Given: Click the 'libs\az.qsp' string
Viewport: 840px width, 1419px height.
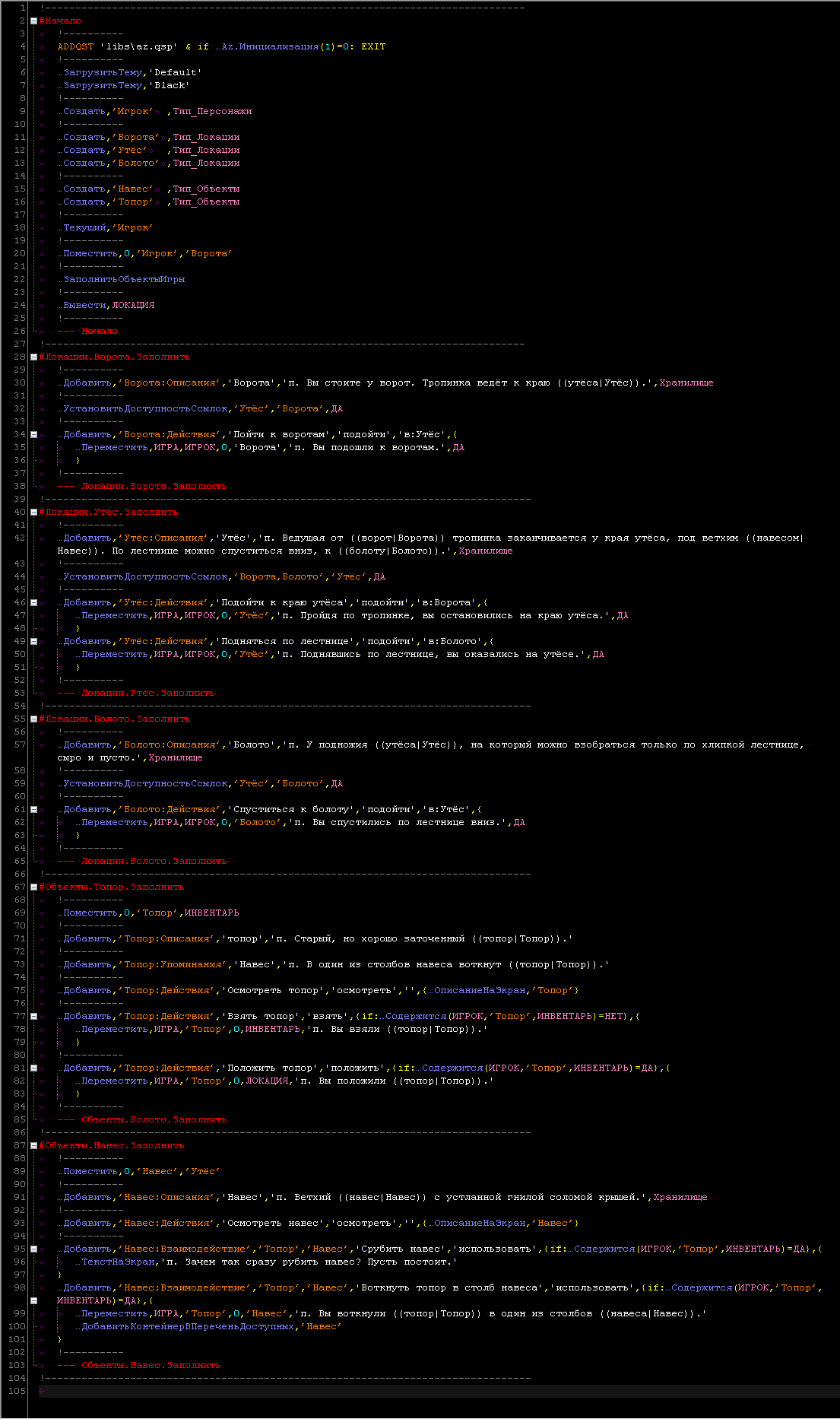Looking at the screenshot, I should (139, 46).
